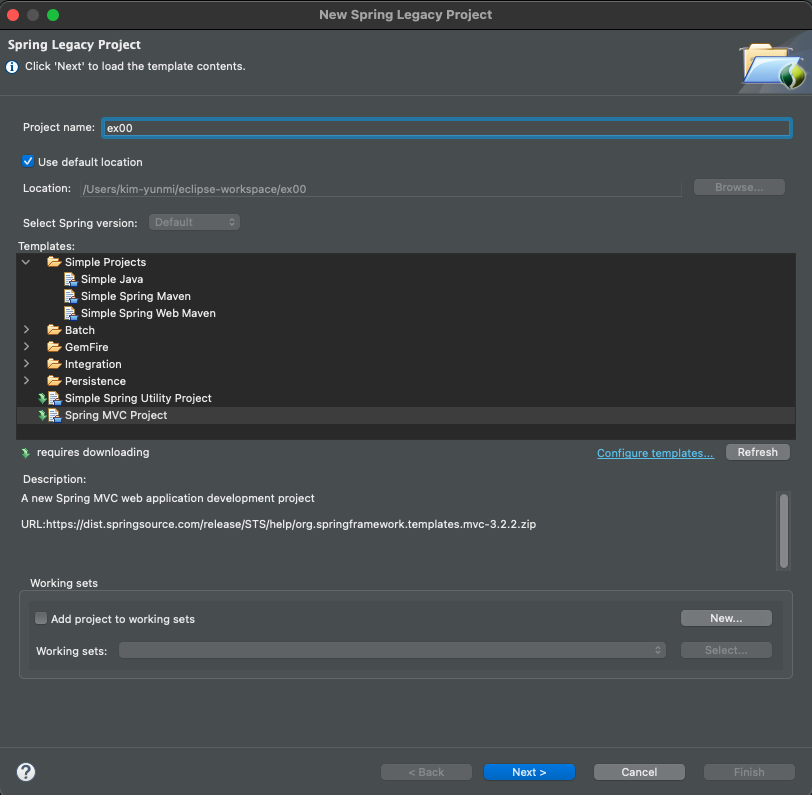Expand the GemFire templates folder
This screenshot has width=812, height=795.
coord(26,347)
